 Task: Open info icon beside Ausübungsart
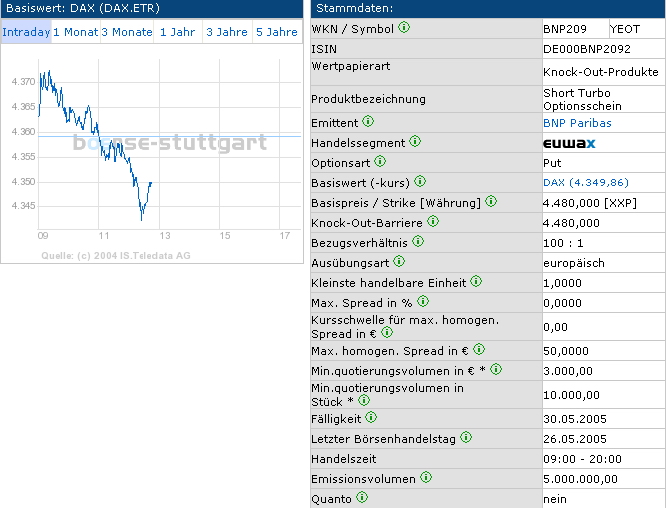tap(399, 262)
